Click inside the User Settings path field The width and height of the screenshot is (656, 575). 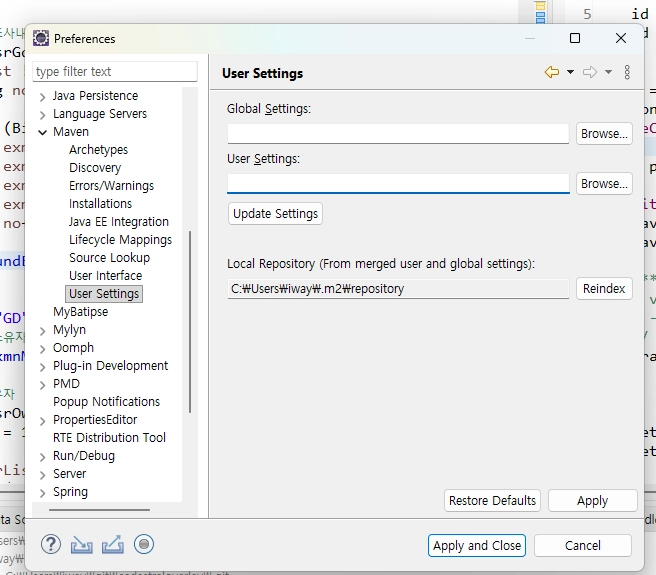pos(398,183)
